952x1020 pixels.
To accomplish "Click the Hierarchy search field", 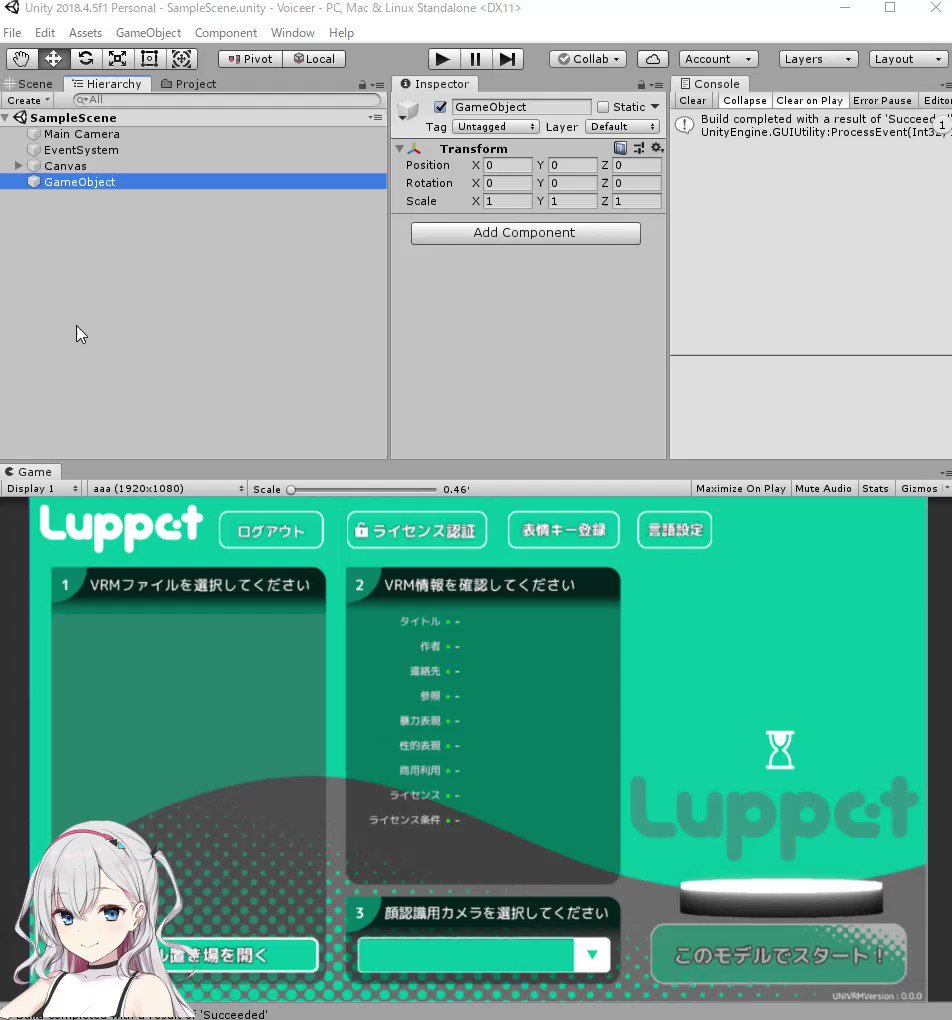I will [x=226, y=100].
